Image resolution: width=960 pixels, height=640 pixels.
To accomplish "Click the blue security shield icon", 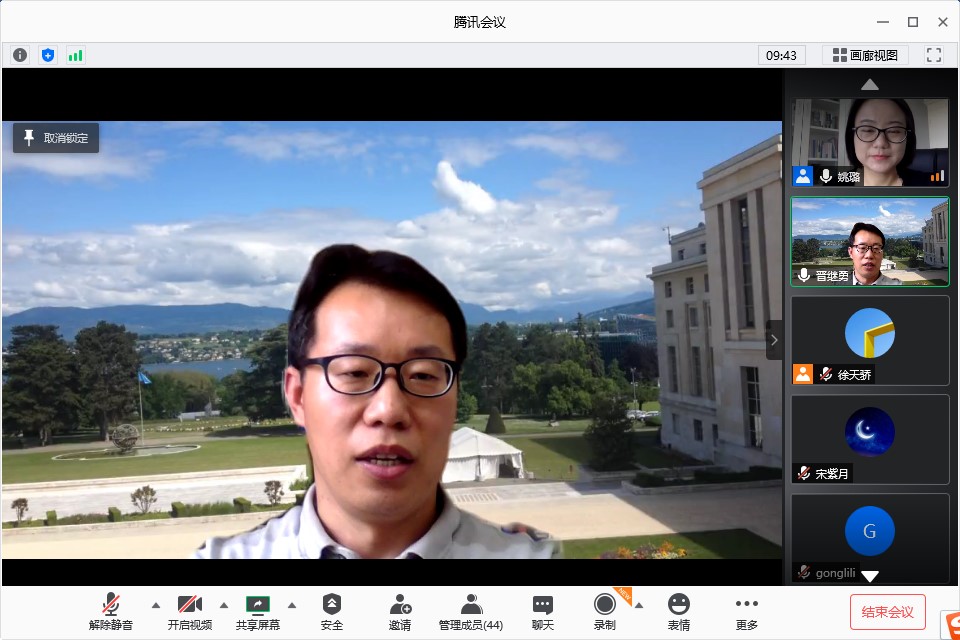I will pos(48,55).
